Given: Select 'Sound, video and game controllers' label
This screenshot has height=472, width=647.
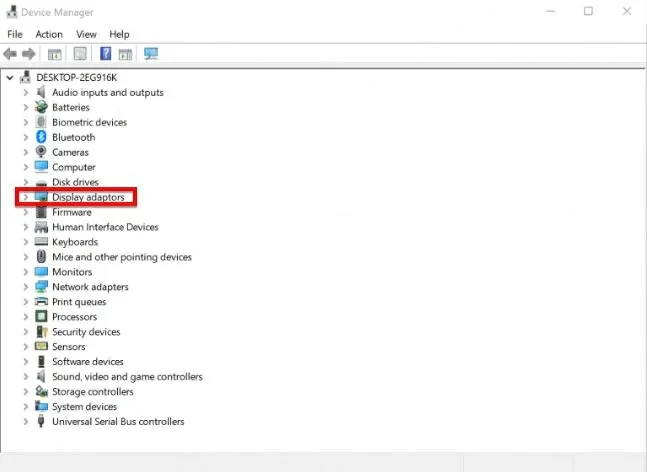Looking at the screenshot, I should [x=128, y=377].
